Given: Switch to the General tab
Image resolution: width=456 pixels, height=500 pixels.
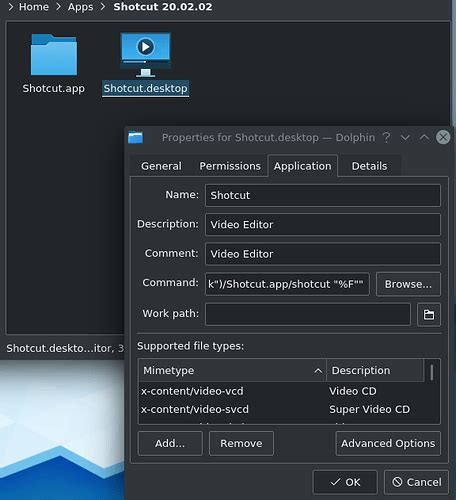Looking at the screenshot, I should pos(161,166).
